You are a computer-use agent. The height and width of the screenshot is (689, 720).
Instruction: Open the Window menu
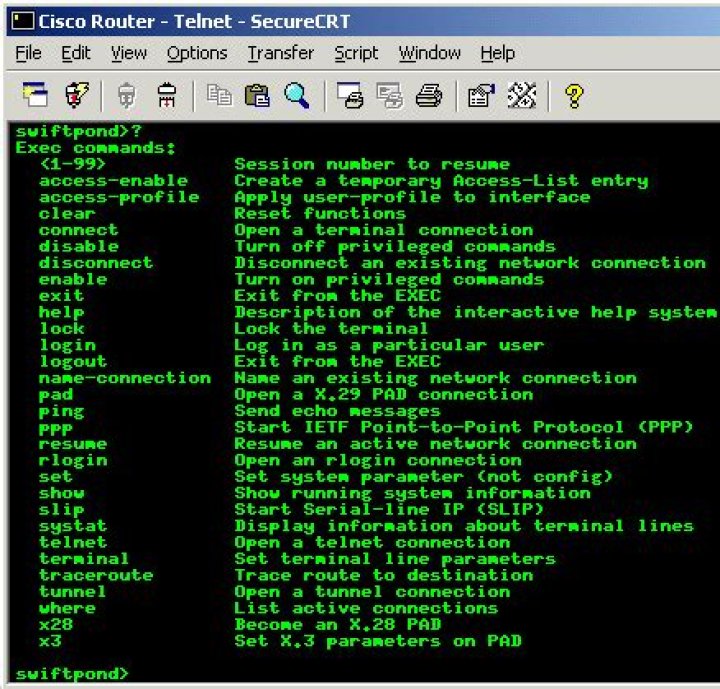click(429, 53)
